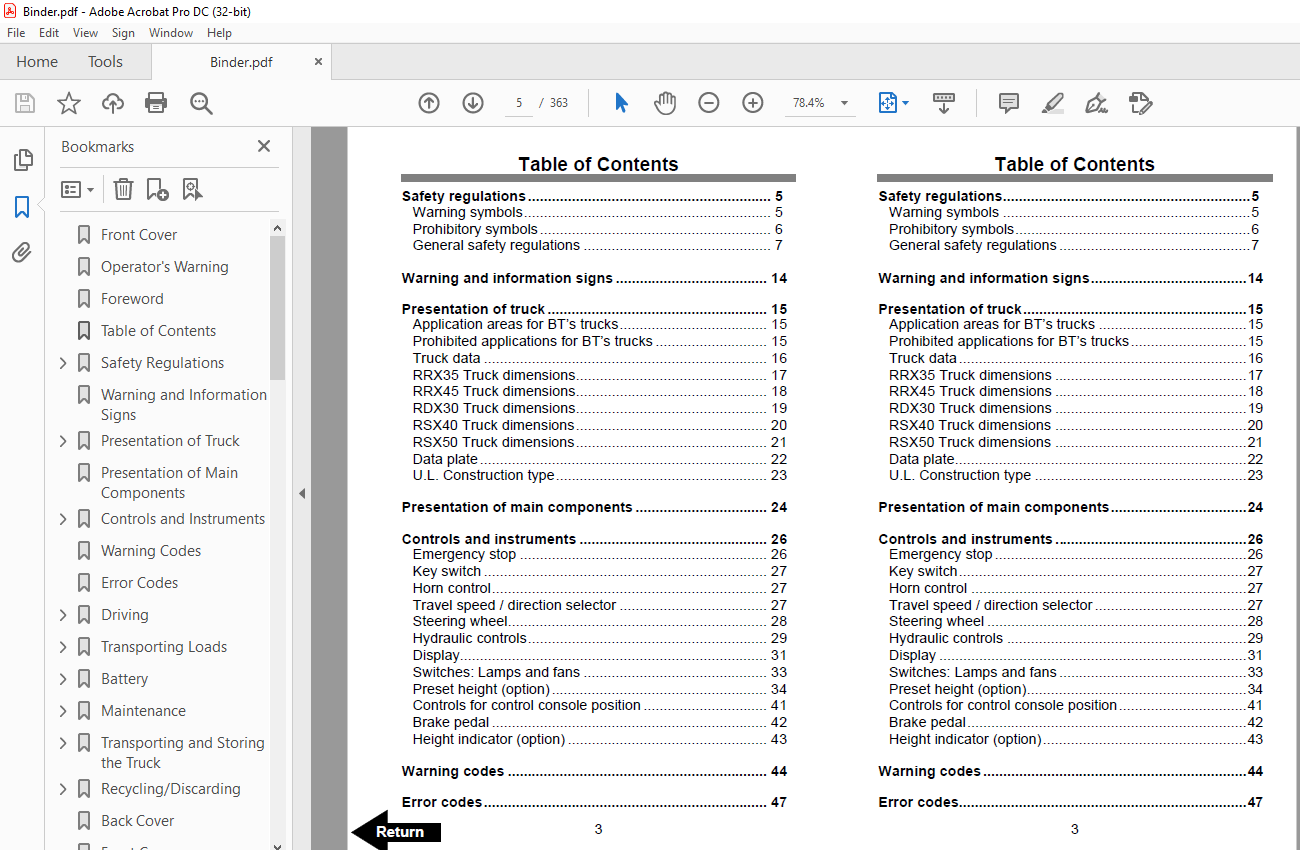Image resolution: width=1300 pixels, height=850 pixels.
Task: Click 'Hydraulic controls' entry in right page
Action: (x=946, y=638)
